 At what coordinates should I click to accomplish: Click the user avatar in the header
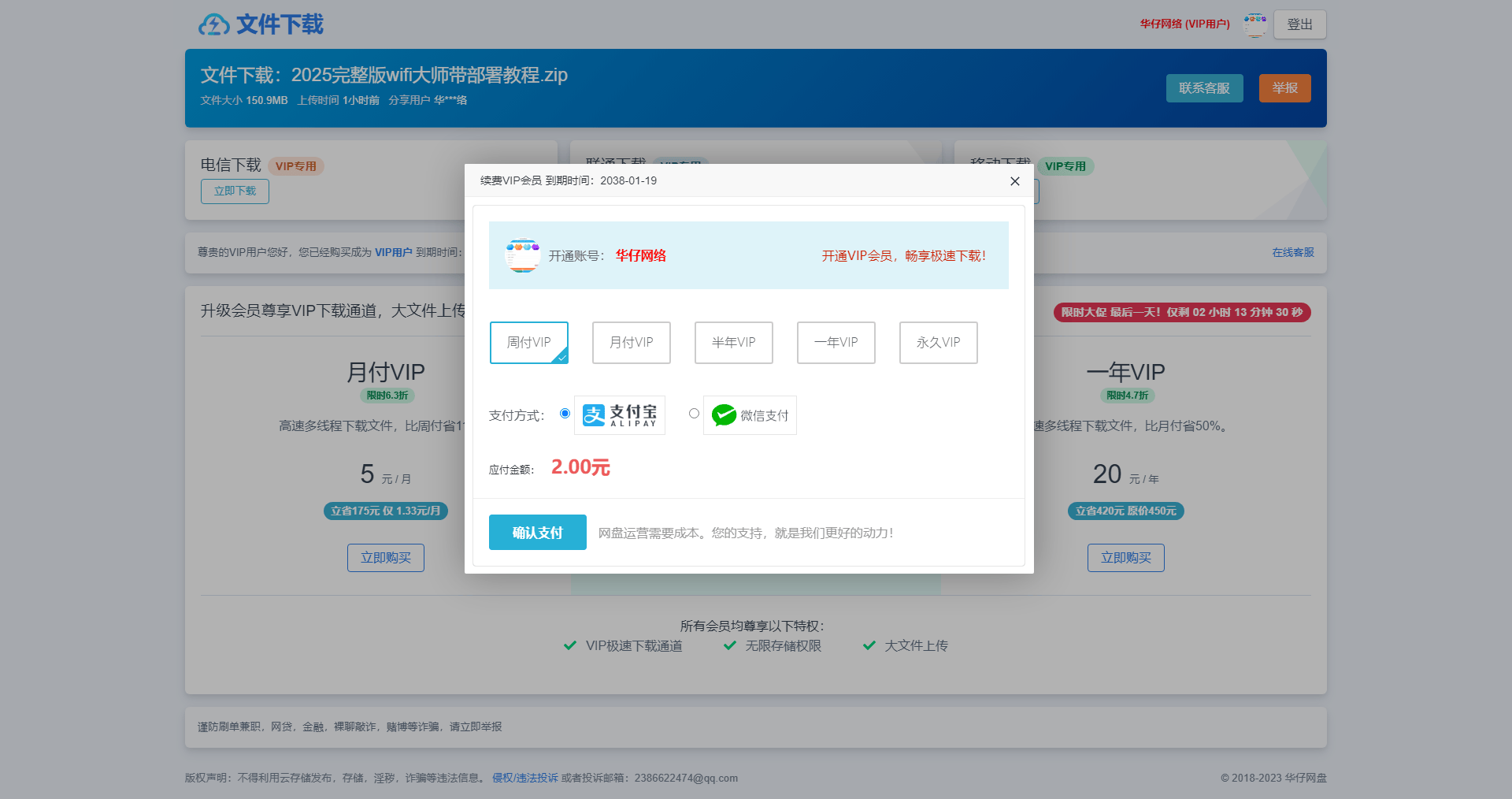pyautogui.click(x=1254, y=24)
